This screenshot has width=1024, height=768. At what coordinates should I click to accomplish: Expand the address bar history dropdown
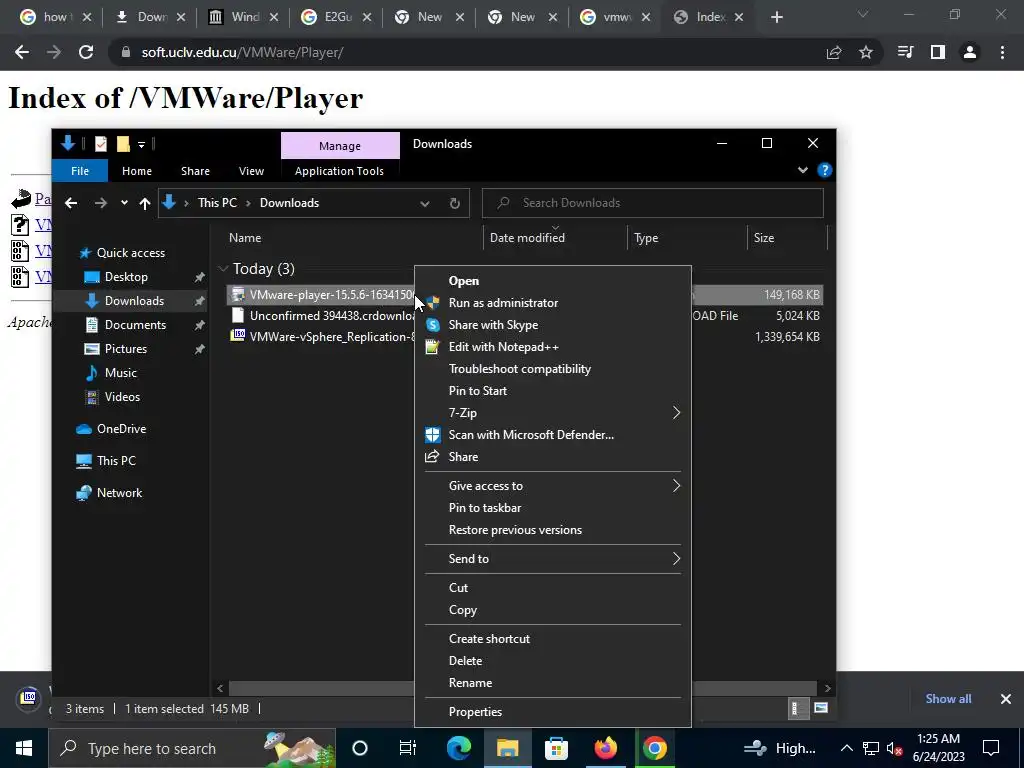click(x=425, y=203)
